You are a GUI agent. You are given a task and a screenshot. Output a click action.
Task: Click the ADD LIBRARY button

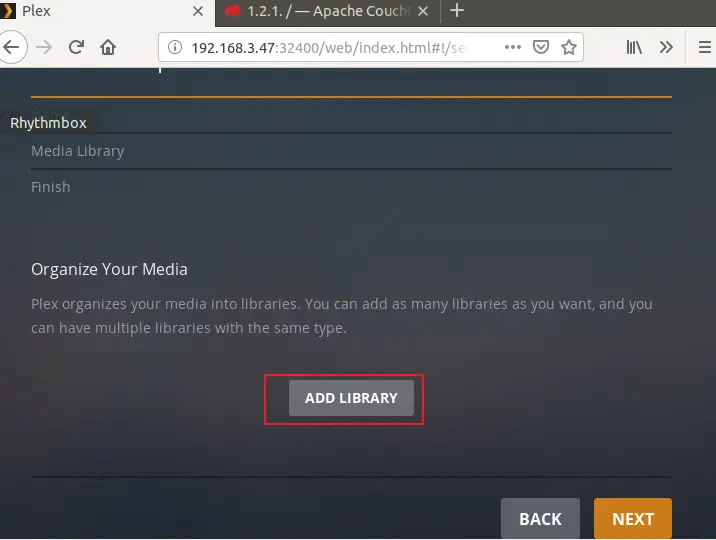coord(351,398)
